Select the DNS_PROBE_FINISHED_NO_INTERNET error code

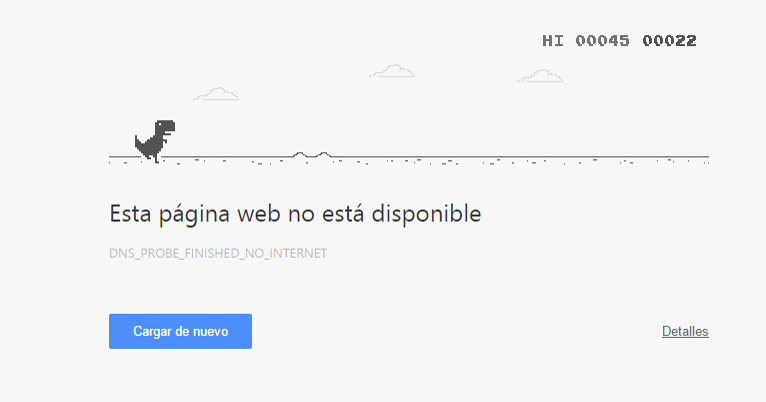click(x=218, y=254)
